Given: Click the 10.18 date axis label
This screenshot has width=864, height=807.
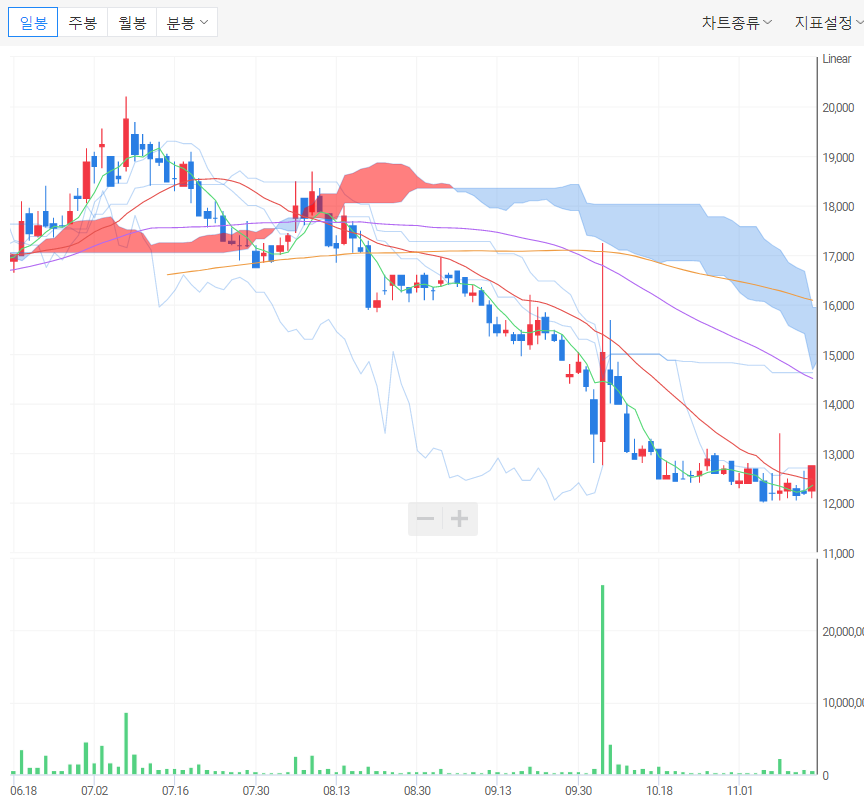Looking at the screenshot, I should coord(659,790).
